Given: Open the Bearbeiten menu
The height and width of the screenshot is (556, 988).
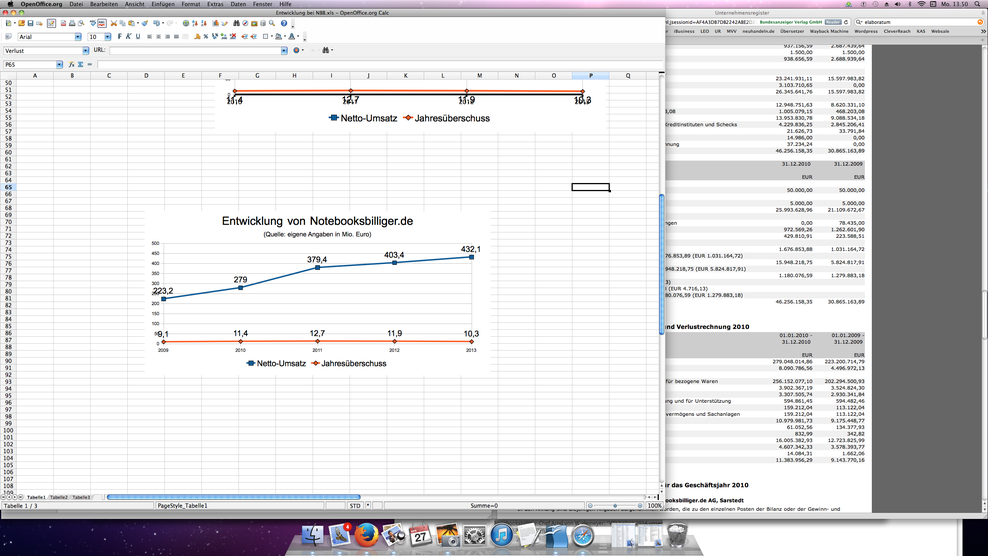Looking at the screenshot, I should [104, 4].
